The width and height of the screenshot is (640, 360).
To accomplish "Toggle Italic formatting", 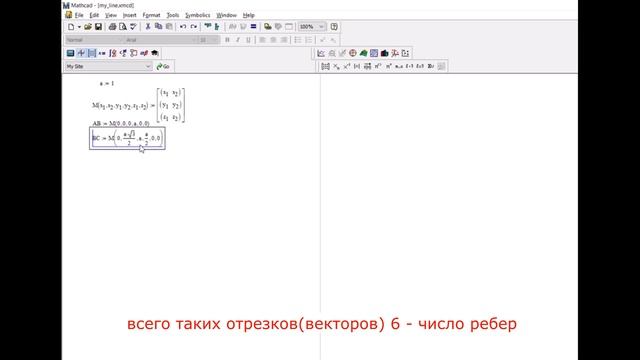I will [238, 40].
